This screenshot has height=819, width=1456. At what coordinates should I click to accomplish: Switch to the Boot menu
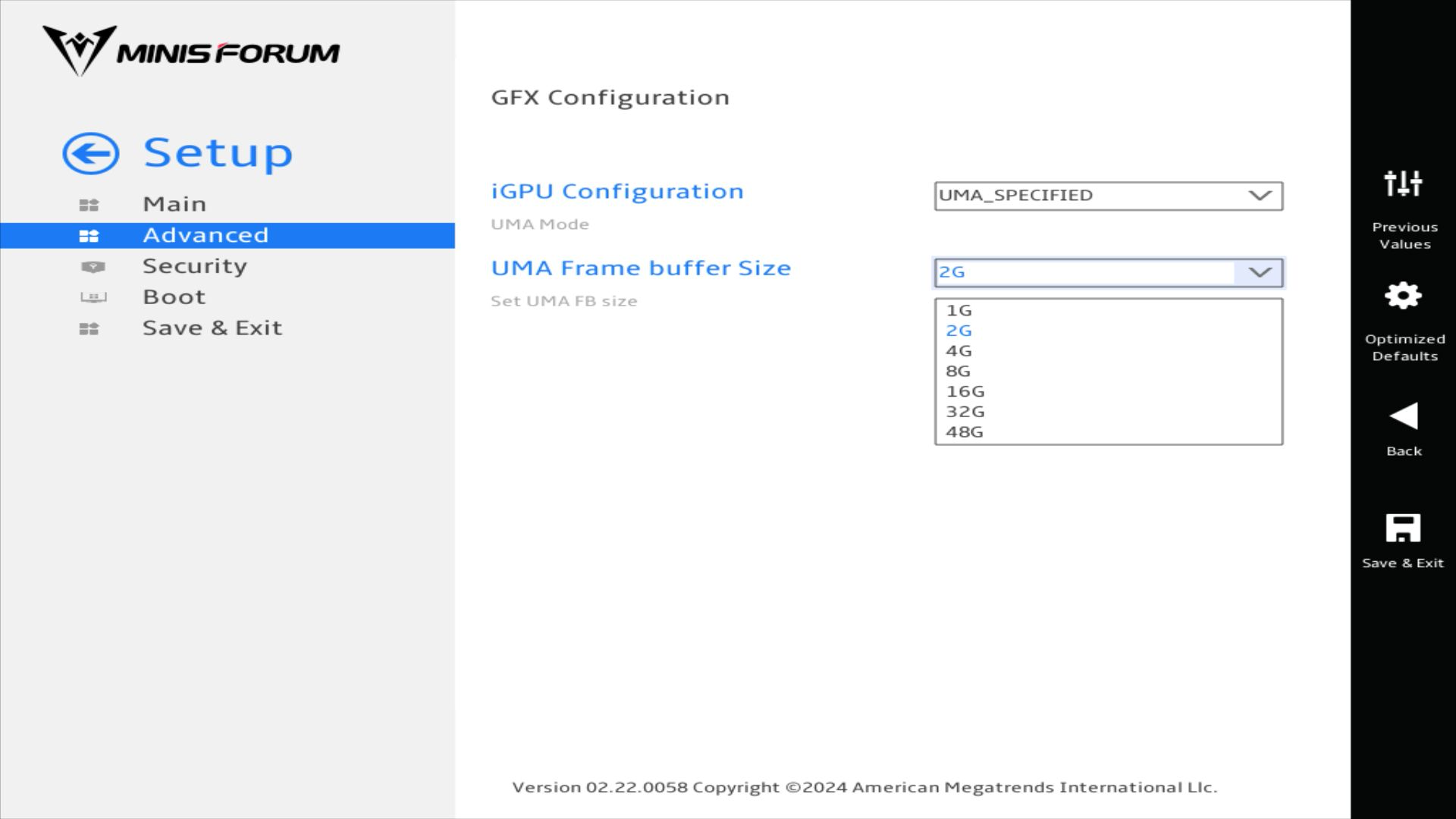[174, 297]
